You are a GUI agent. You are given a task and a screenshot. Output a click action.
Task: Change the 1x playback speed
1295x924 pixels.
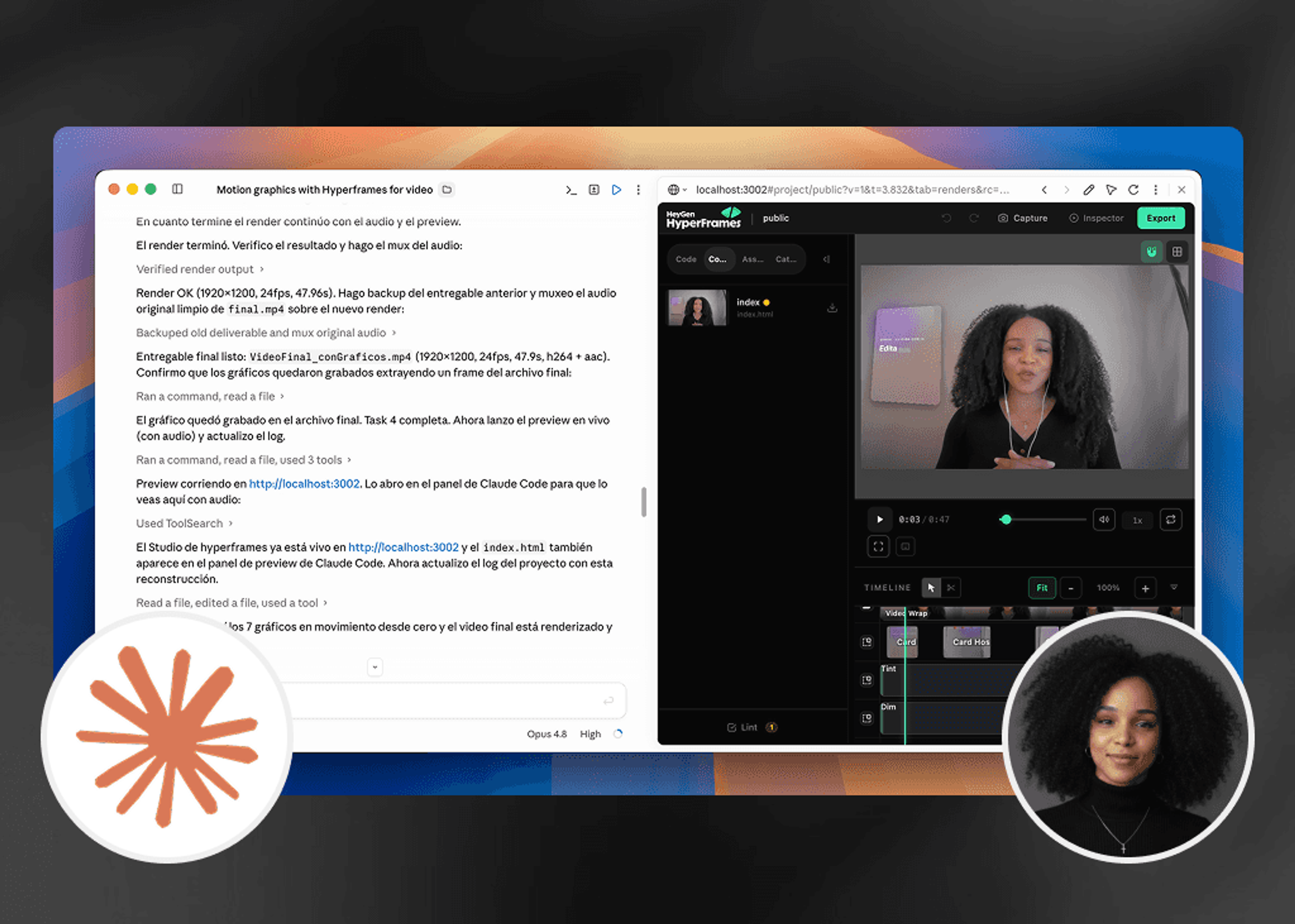point(1137,520)
